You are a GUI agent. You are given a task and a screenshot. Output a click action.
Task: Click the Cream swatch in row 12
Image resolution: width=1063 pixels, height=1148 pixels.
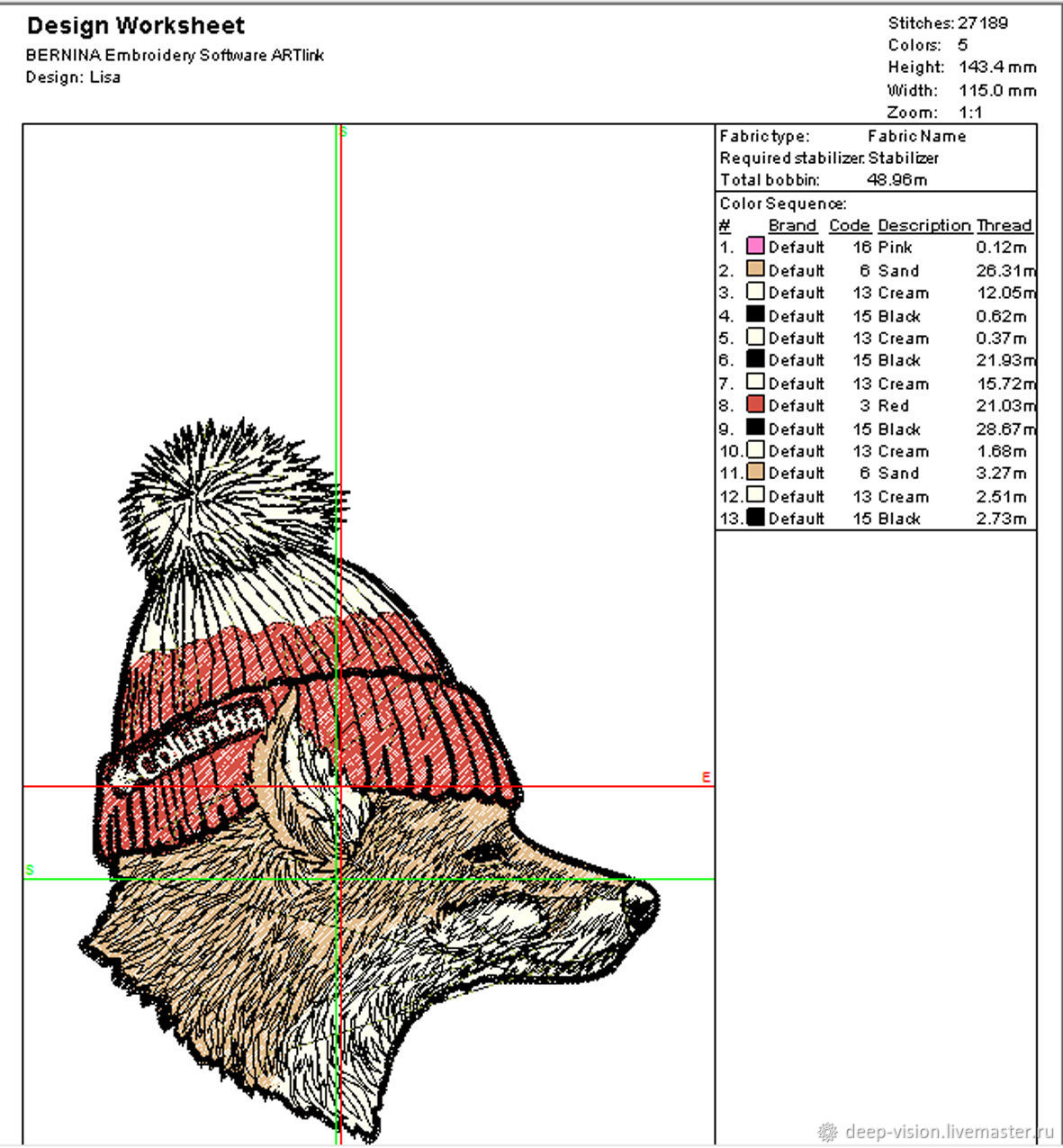[755, 494]
